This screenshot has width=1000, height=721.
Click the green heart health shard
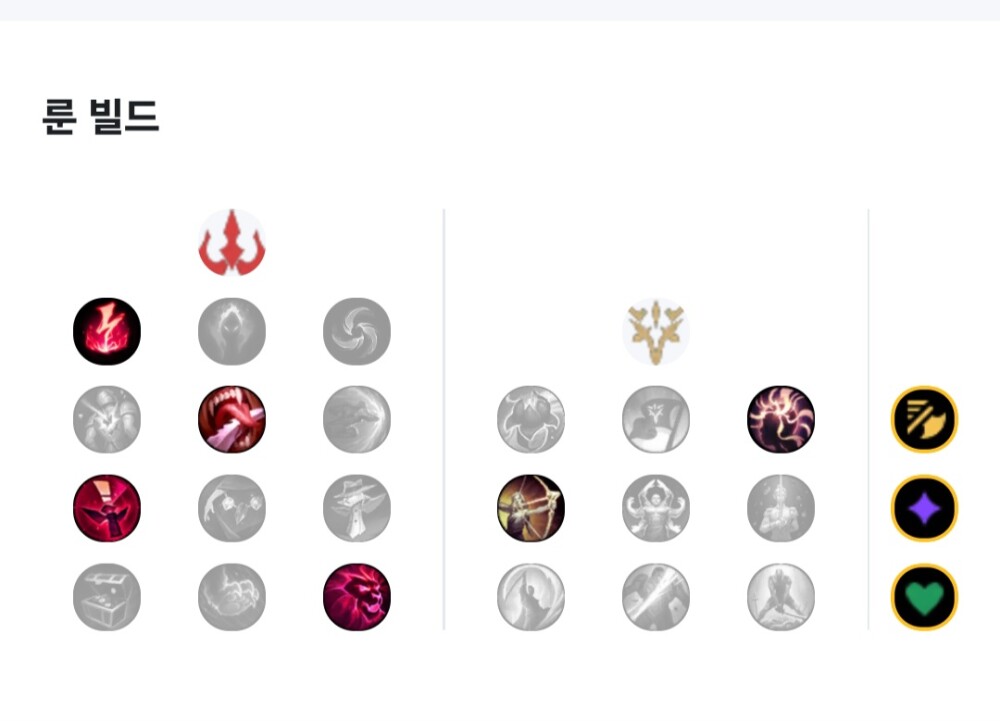pos(924,597)
